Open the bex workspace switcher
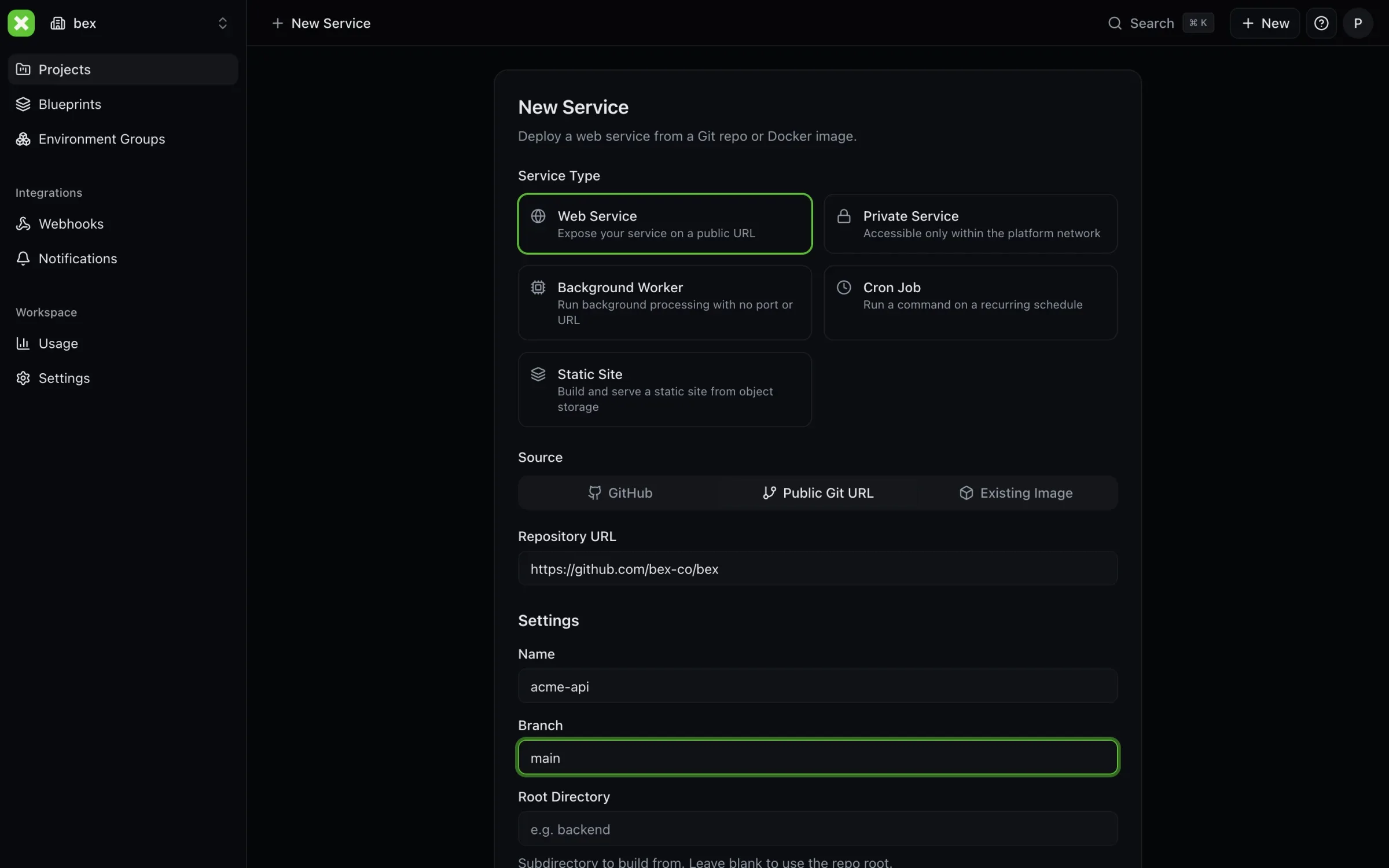The width and height of the screenshot is (1389, 868). (139, 23)
